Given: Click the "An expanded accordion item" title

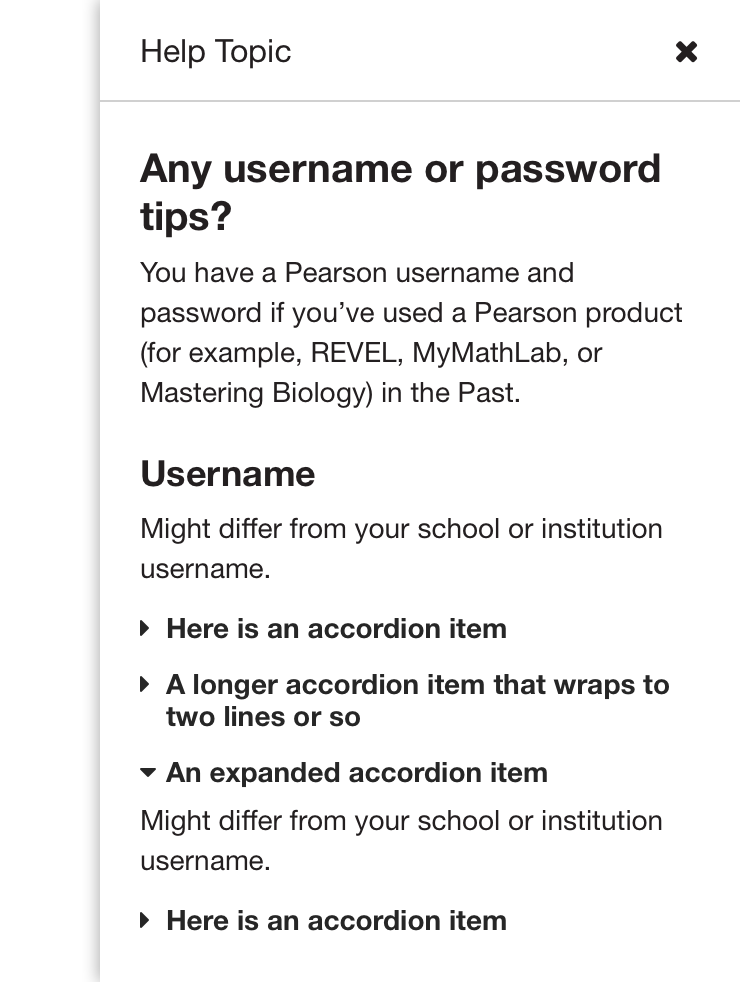Looking at the screenshot, I should click(357, 773).
